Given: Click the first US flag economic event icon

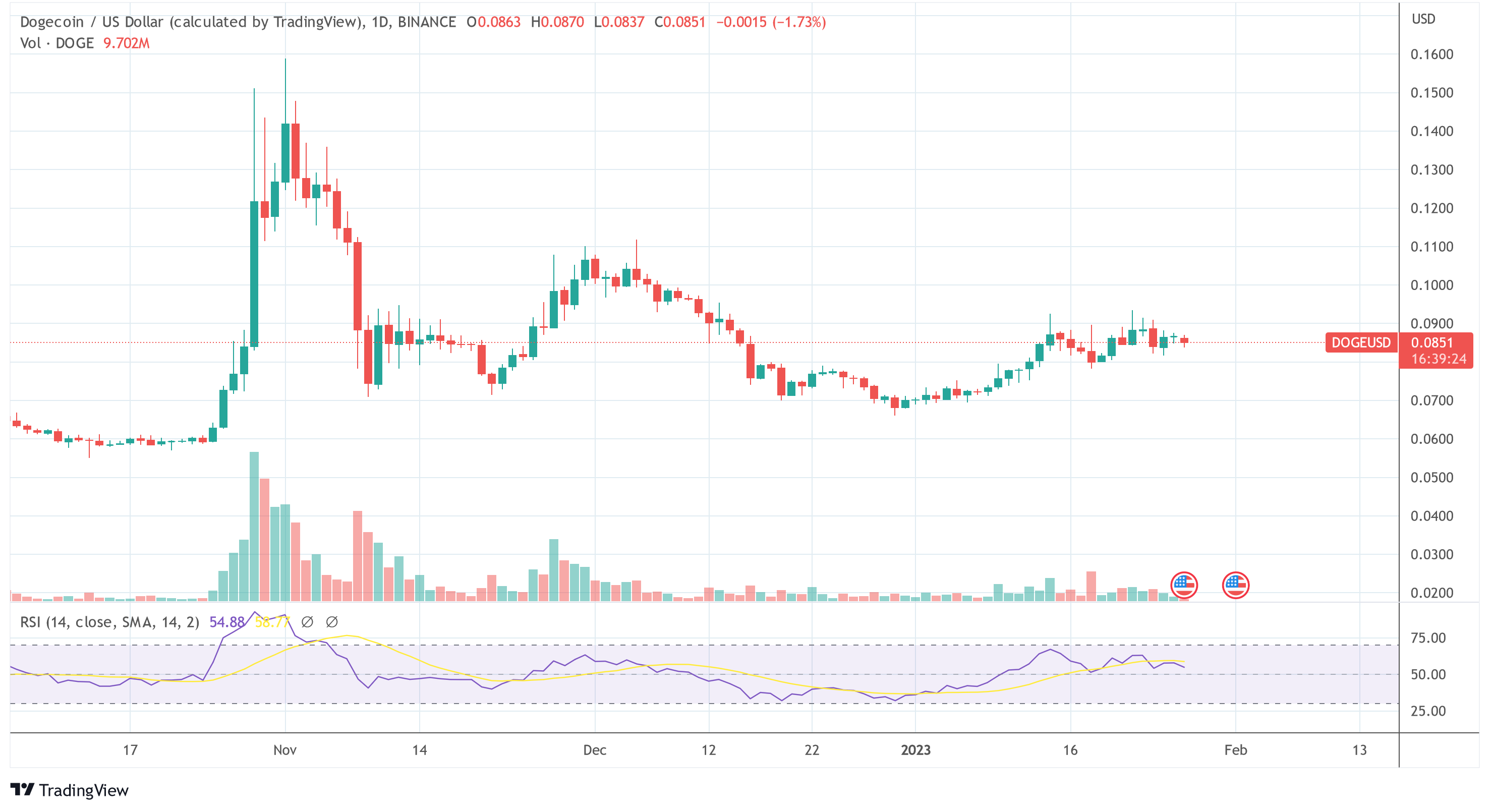Looking at the screenshot, I should [1184, 585].
